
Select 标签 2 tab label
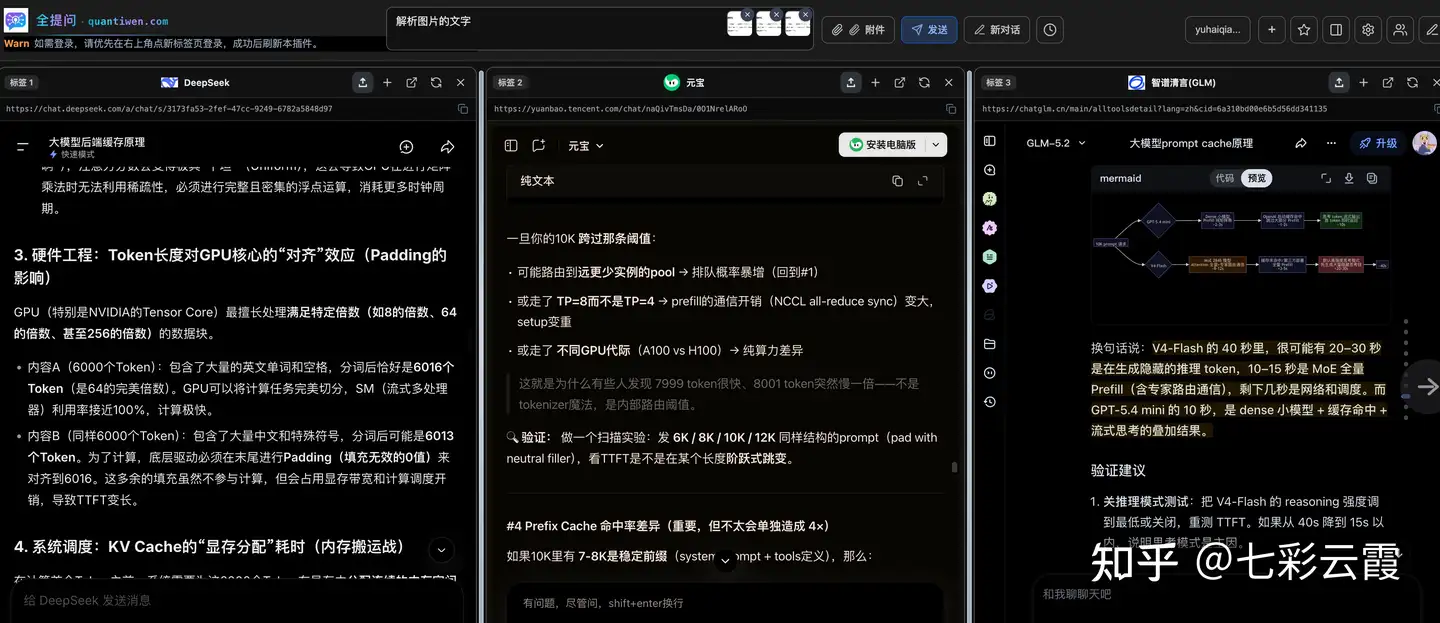510,83
